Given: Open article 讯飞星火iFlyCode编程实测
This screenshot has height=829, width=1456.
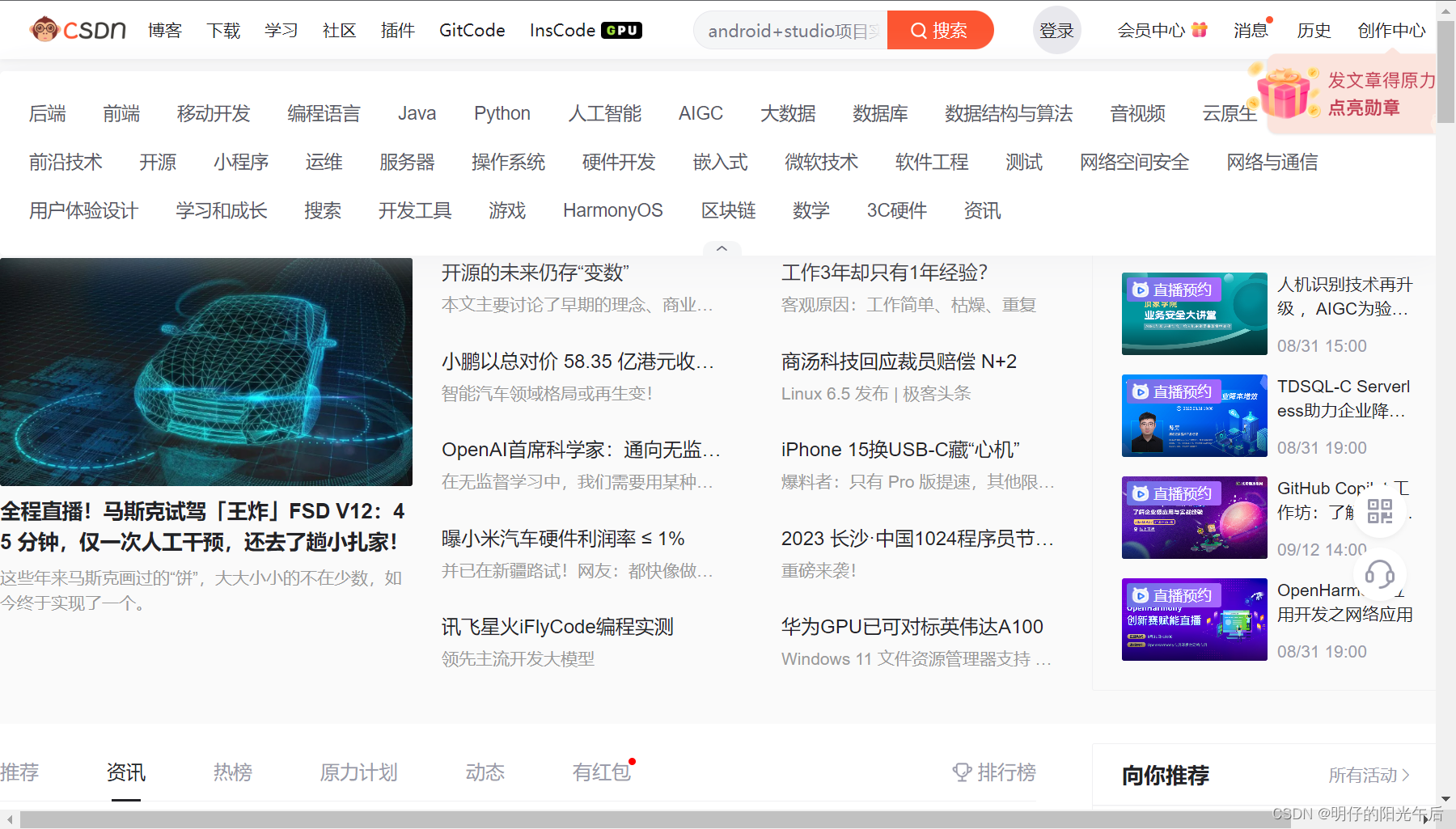Looking at the screenshot, I should click(x=557, y=627).
